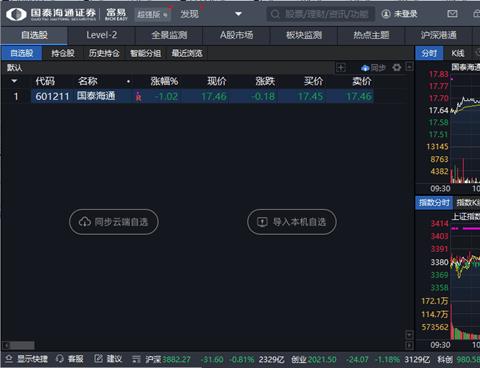Open the mail messages icon

[452, 14]
